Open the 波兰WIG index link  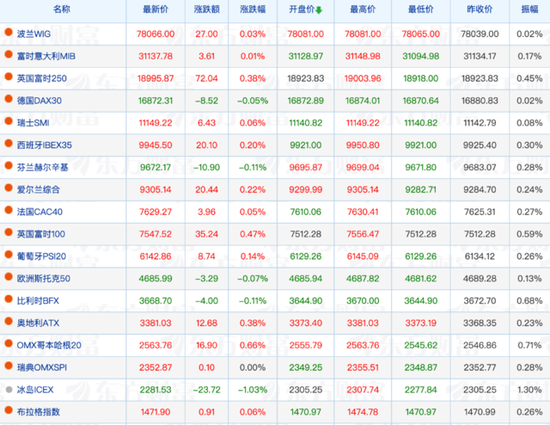(x=34, y=34)
